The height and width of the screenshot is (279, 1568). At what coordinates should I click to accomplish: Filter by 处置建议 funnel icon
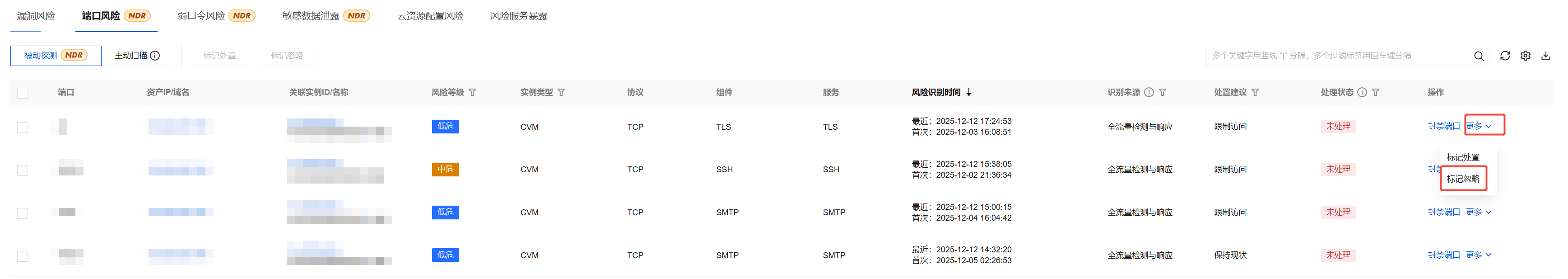point(1255,93)
